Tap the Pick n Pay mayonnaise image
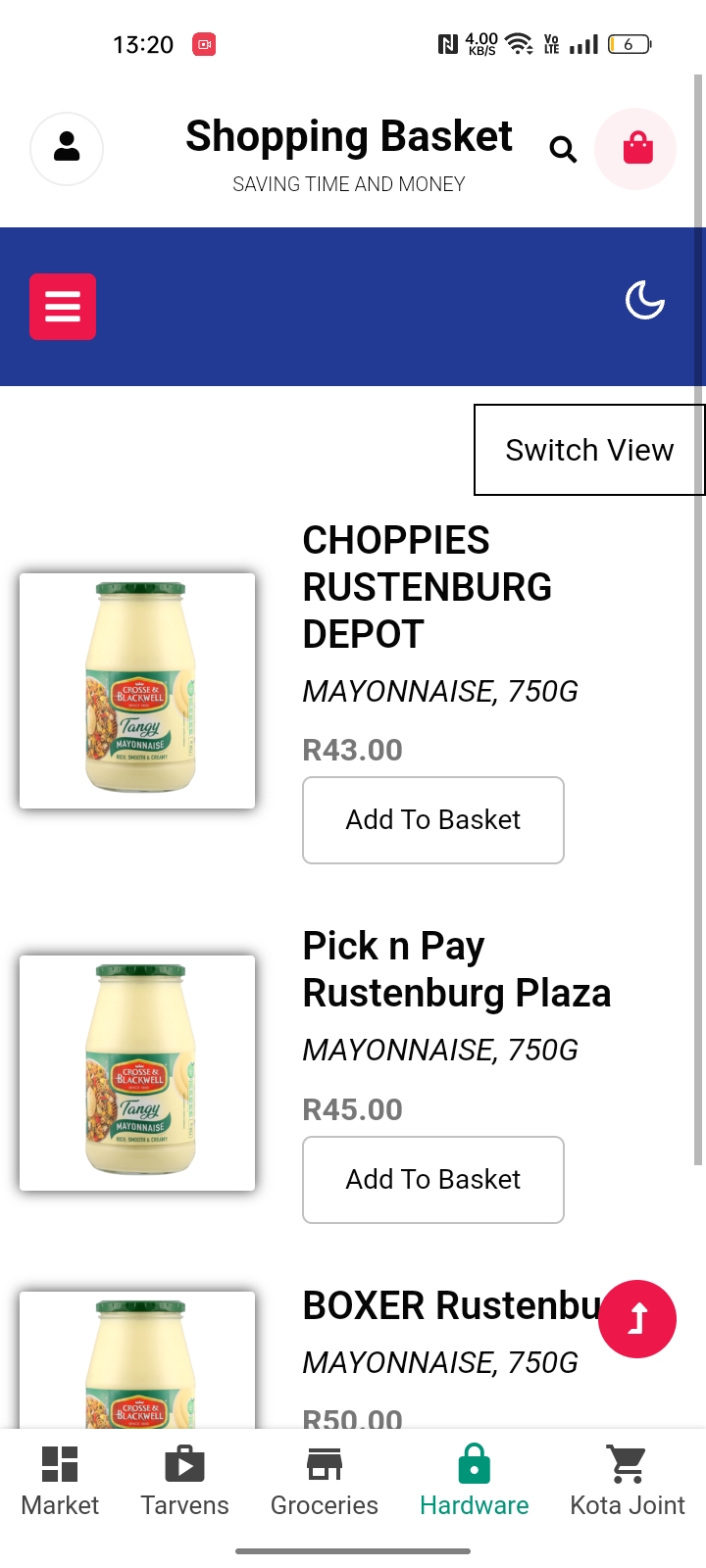This screenshot has width=706, height=1568. (x=137, y=1073)
